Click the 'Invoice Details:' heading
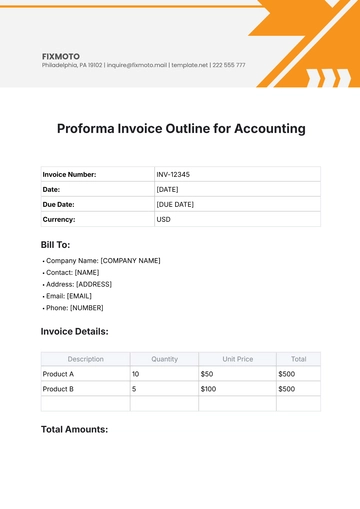 pyautogui.click(x=75, y=331)
